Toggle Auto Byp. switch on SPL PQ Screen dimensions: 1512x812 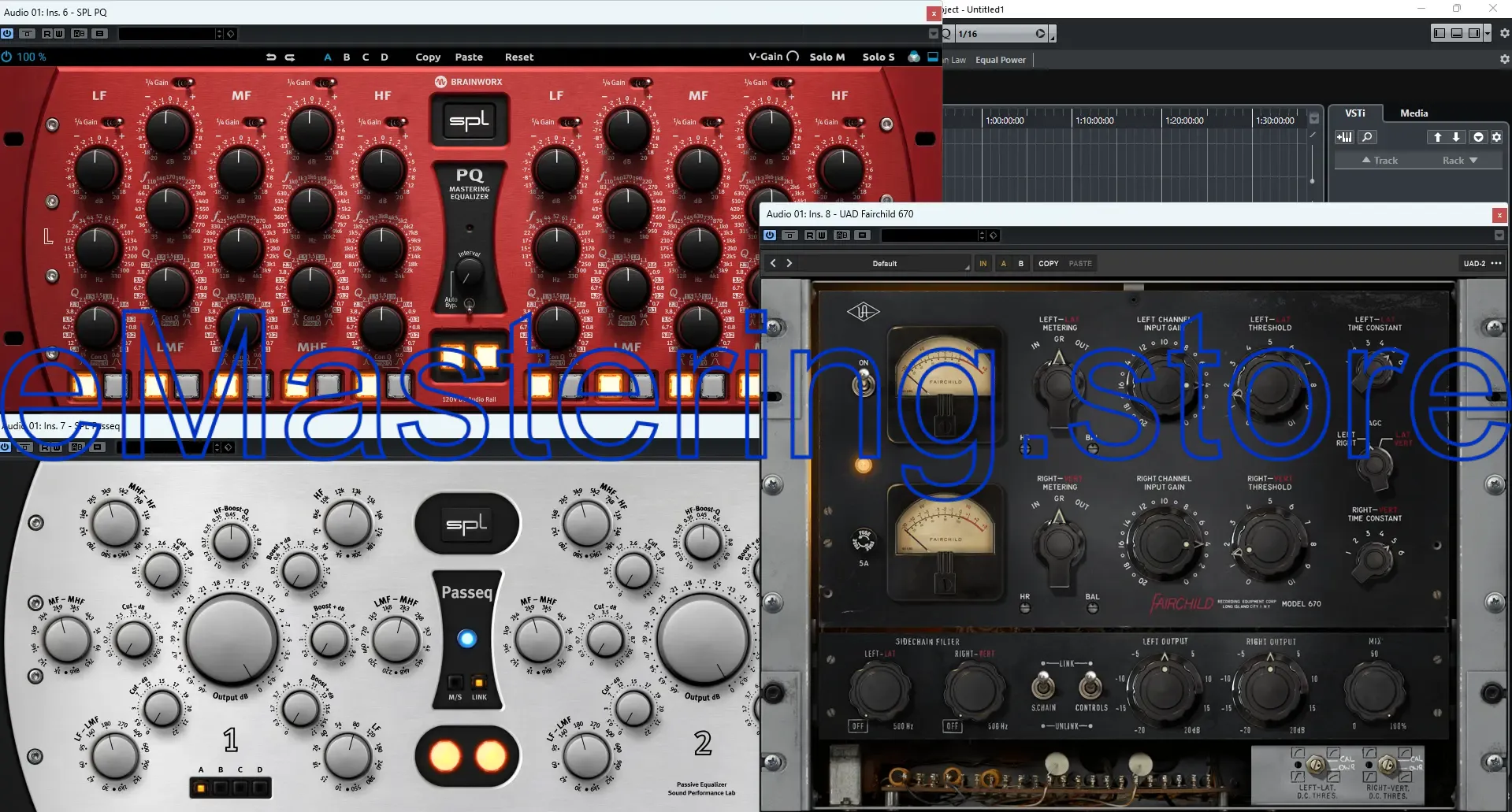point(470,304)
